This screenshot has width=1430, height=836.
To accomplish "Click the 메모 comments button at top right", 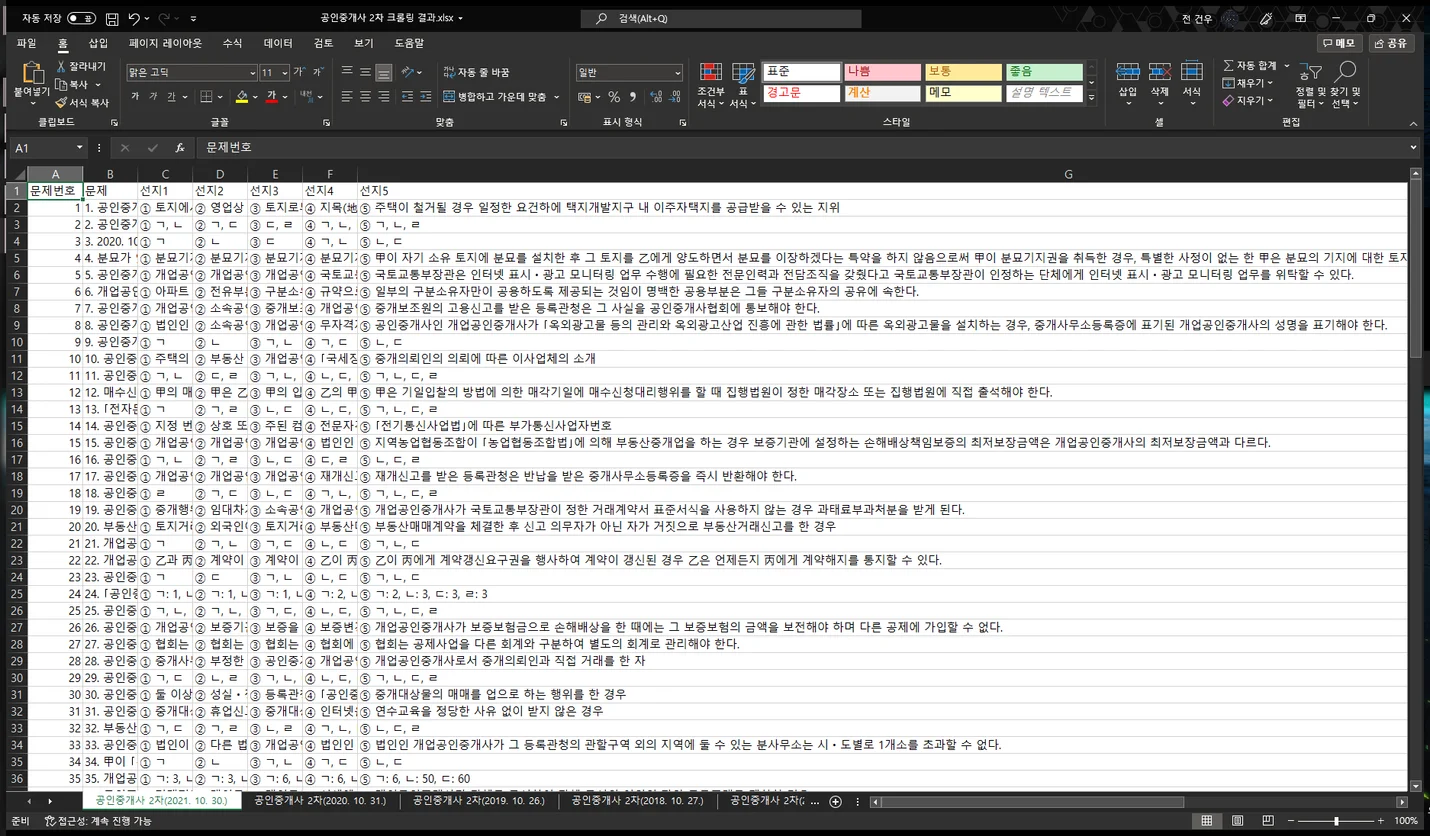I will 1339,43.
